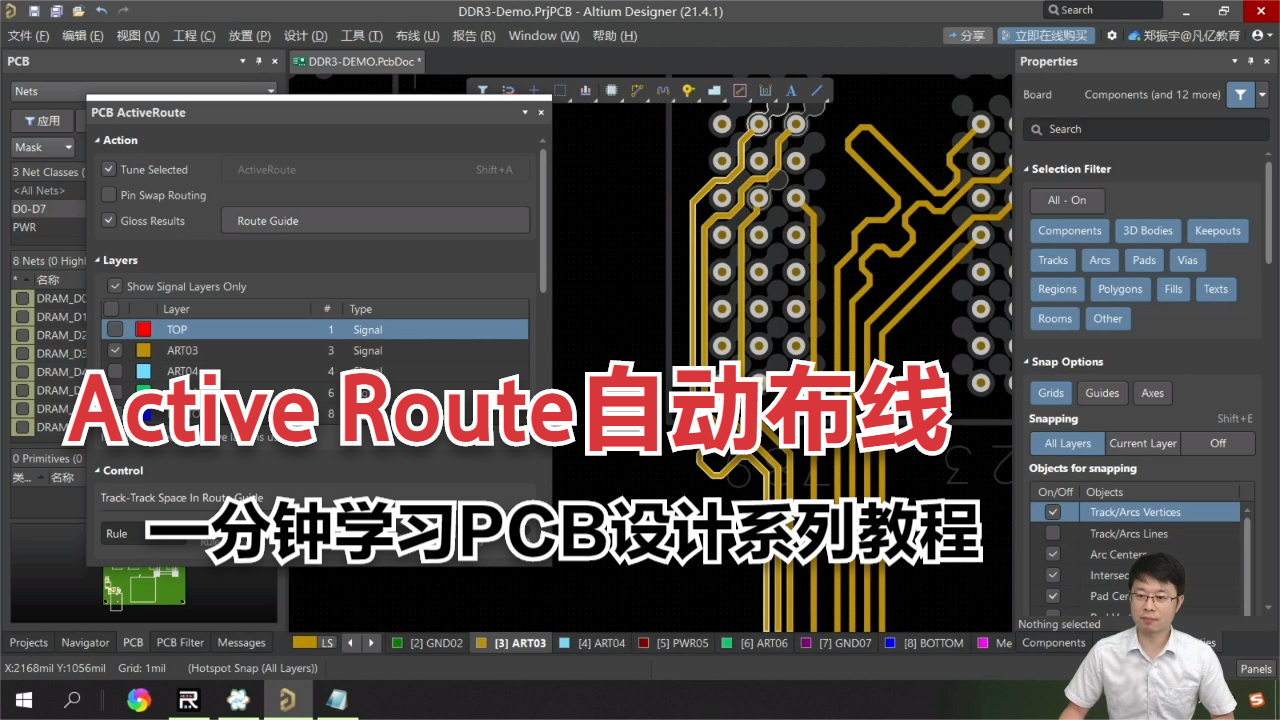
Task: Toggle Tune Selected checkbox
Action: coord(109,170)
